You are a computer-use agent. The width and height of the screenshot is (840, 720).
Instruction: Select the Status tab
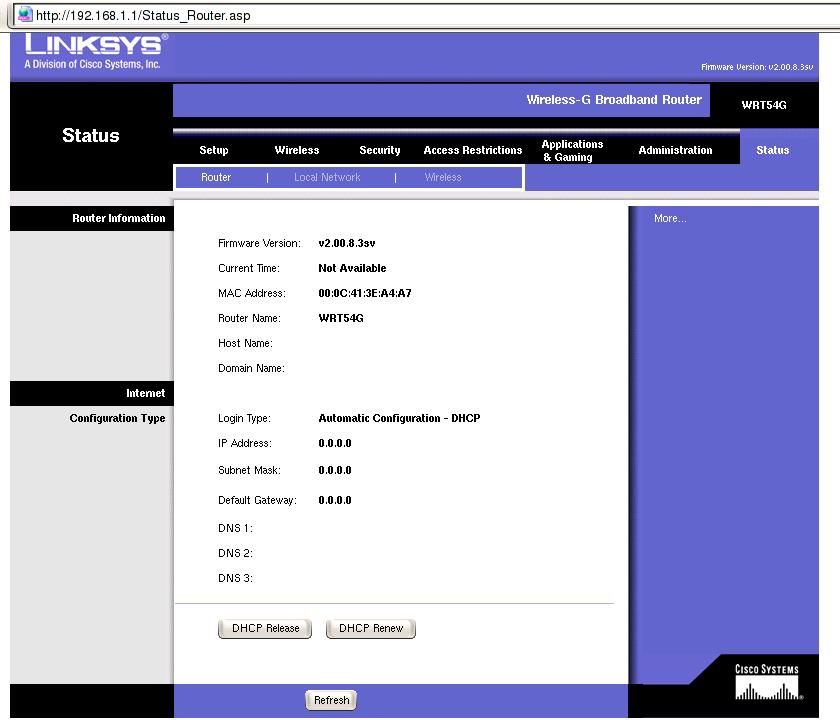coord(772,151)
